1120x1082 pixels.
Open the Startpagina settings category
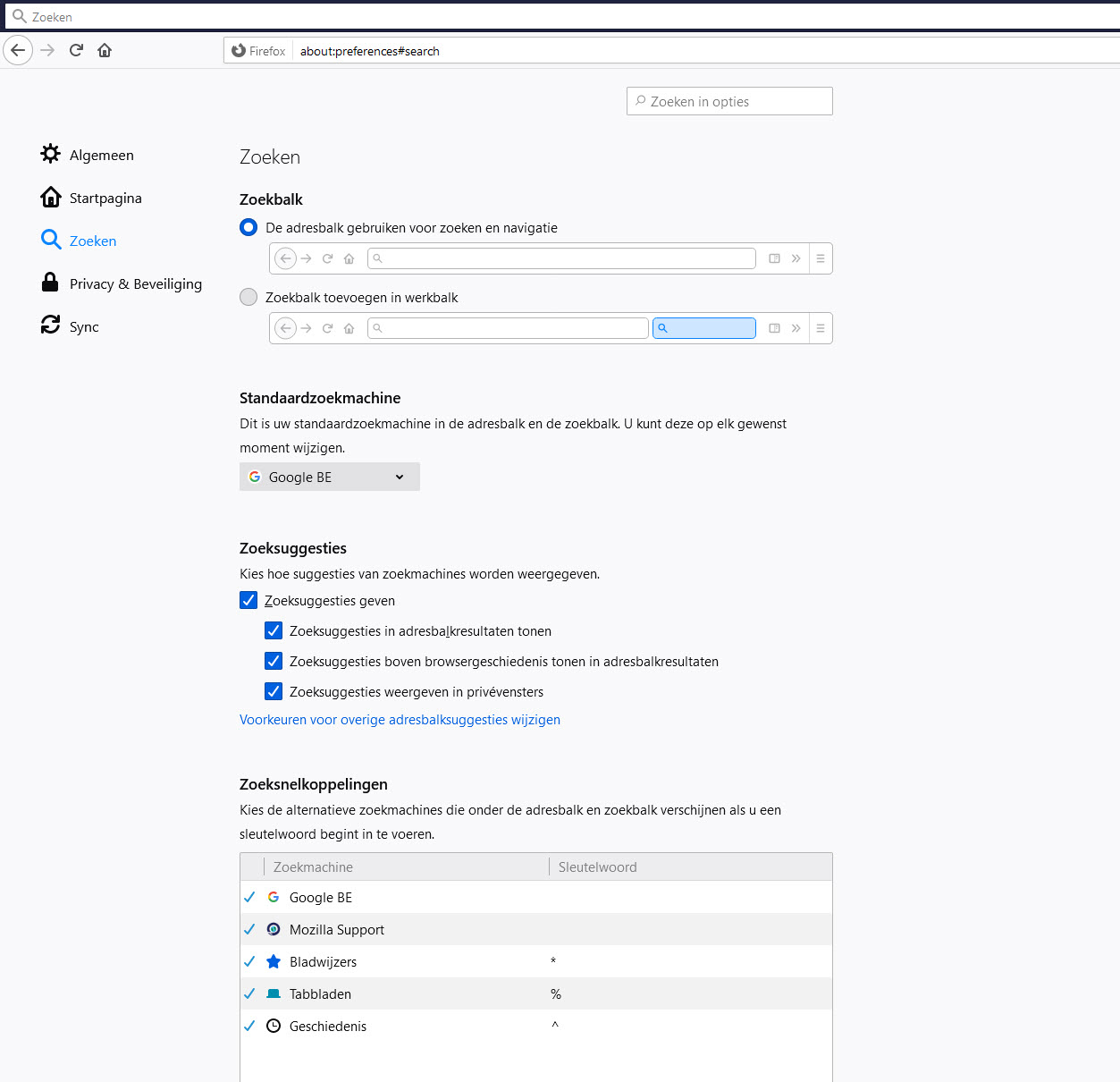point(91,198)
